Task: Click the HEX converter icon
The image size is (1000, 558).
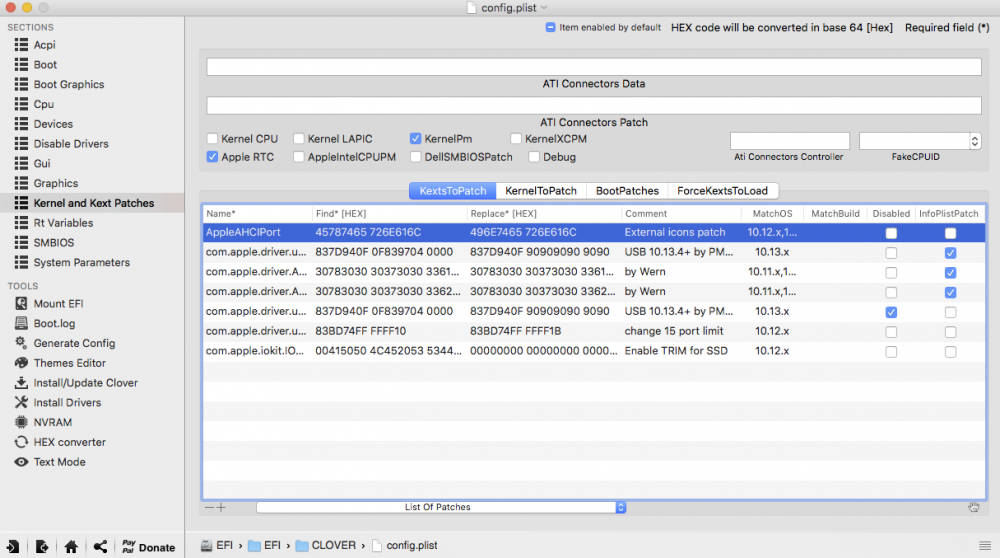Action: [x=21, y=442]
